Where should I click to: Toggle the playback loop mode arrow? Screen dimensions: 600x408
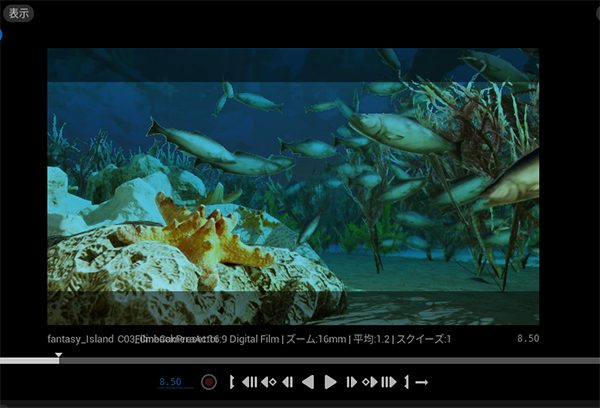(422, 382)
